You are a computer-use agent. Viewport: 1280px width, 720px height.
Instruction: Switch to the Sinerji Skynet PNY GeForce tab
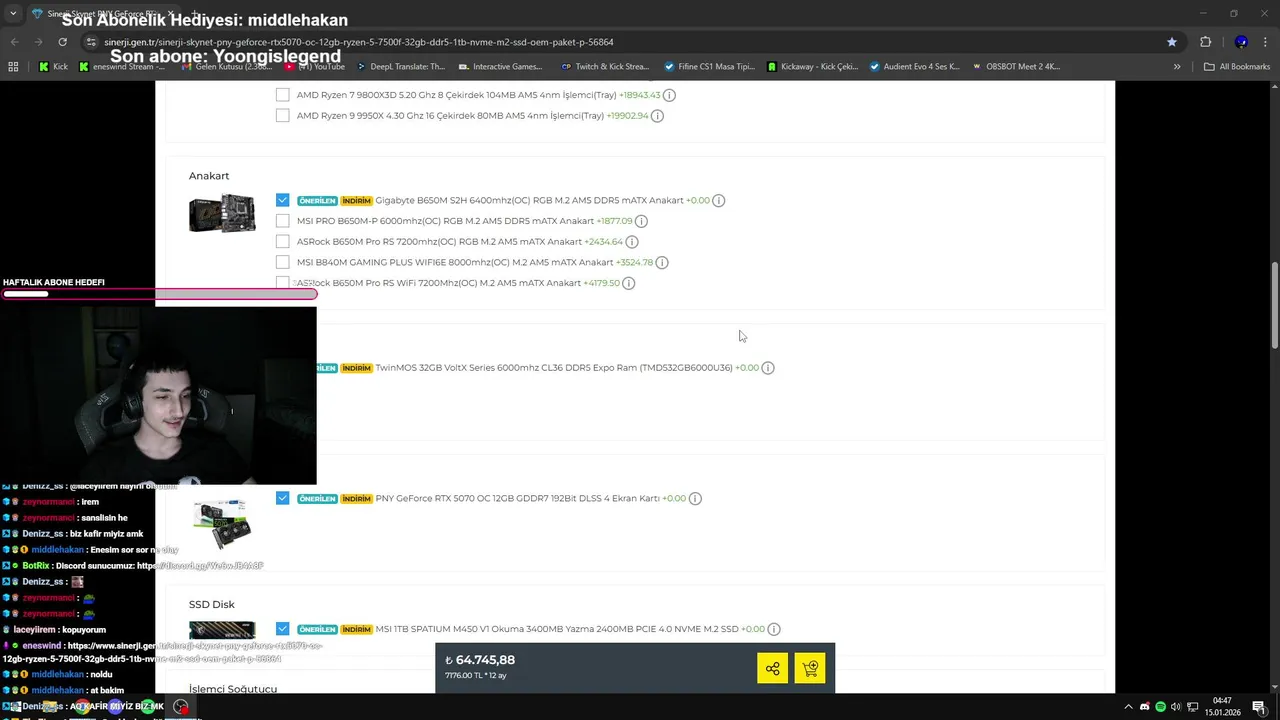[x=103, y=14]
